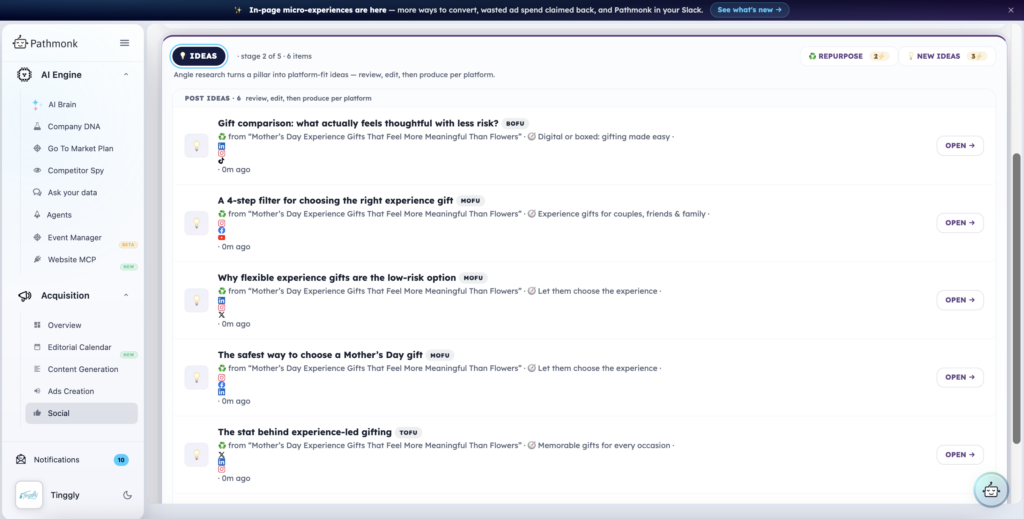Click the notifications count badge 10

click(x=121, y=460)
